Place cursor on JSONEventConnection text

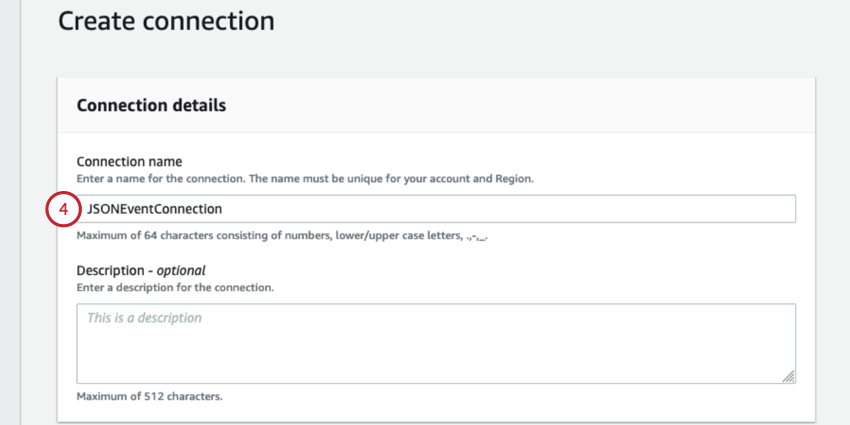click(155, 209)
